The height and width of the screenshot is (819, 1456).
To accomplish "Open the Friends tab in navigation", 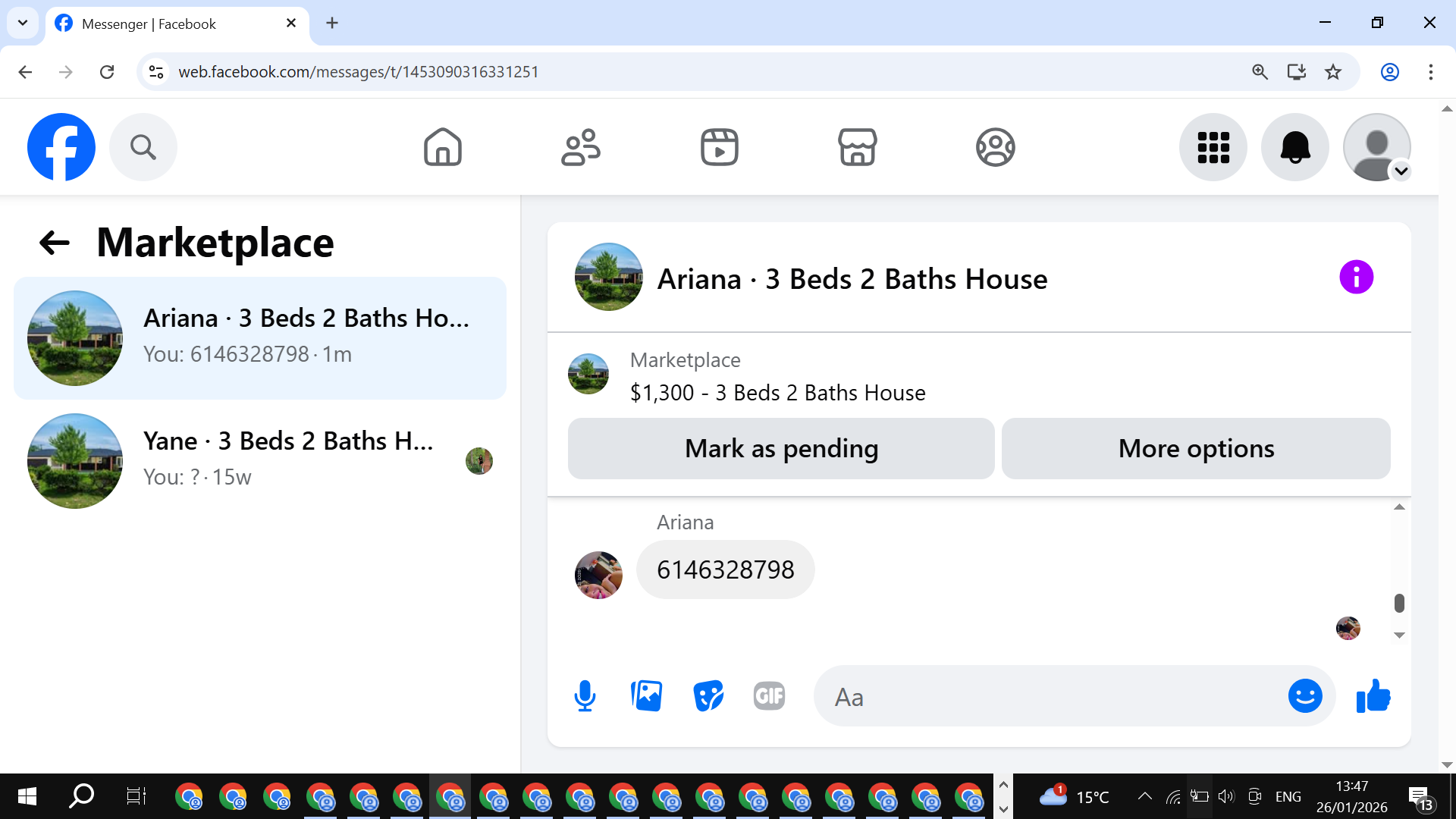I will (x=581, y=147).
